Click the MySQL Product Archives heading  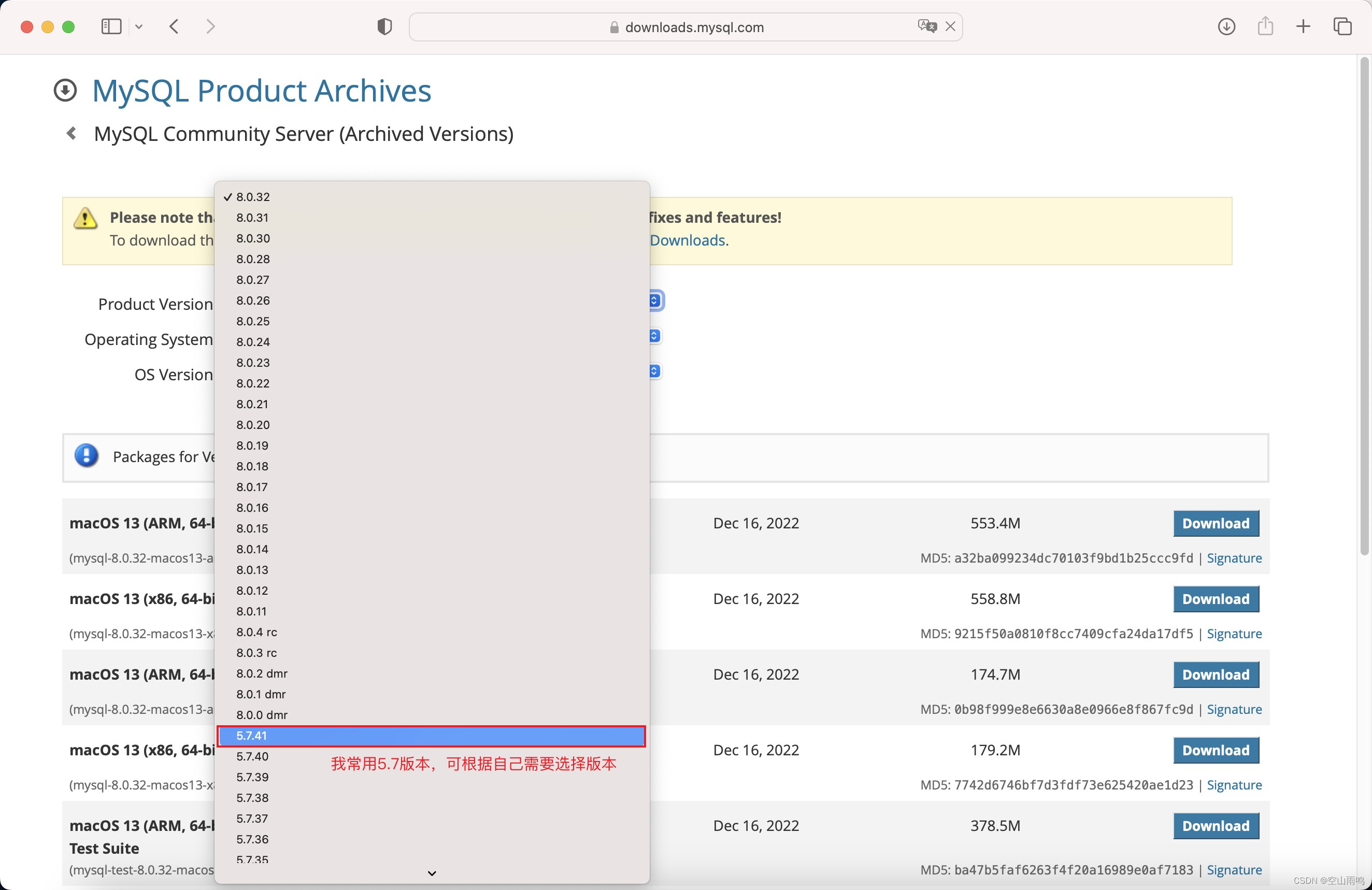point(261,91)
